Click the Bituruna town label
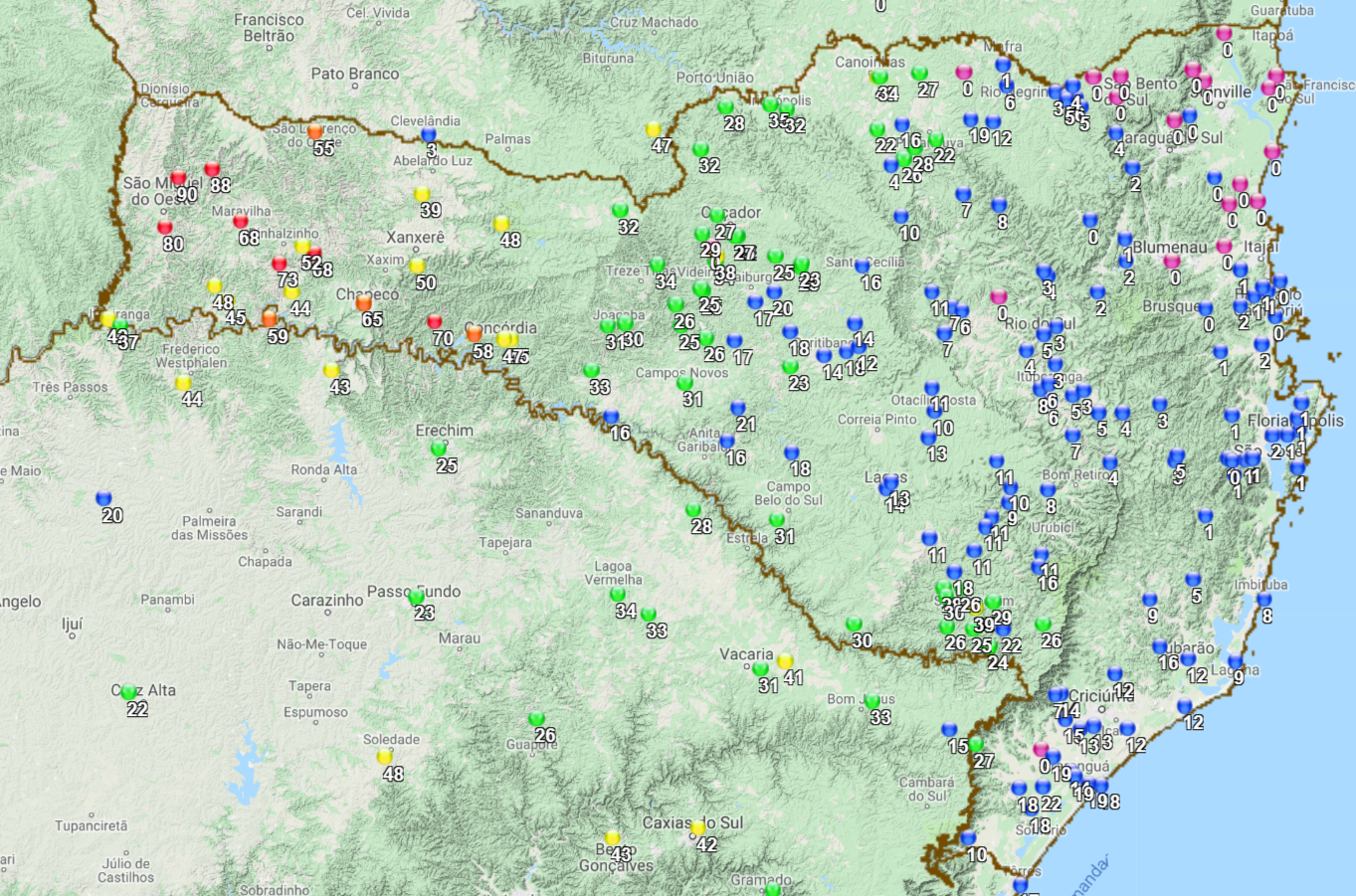The height and width of the screenshot is (896, 1356). [x=609, y=59]
